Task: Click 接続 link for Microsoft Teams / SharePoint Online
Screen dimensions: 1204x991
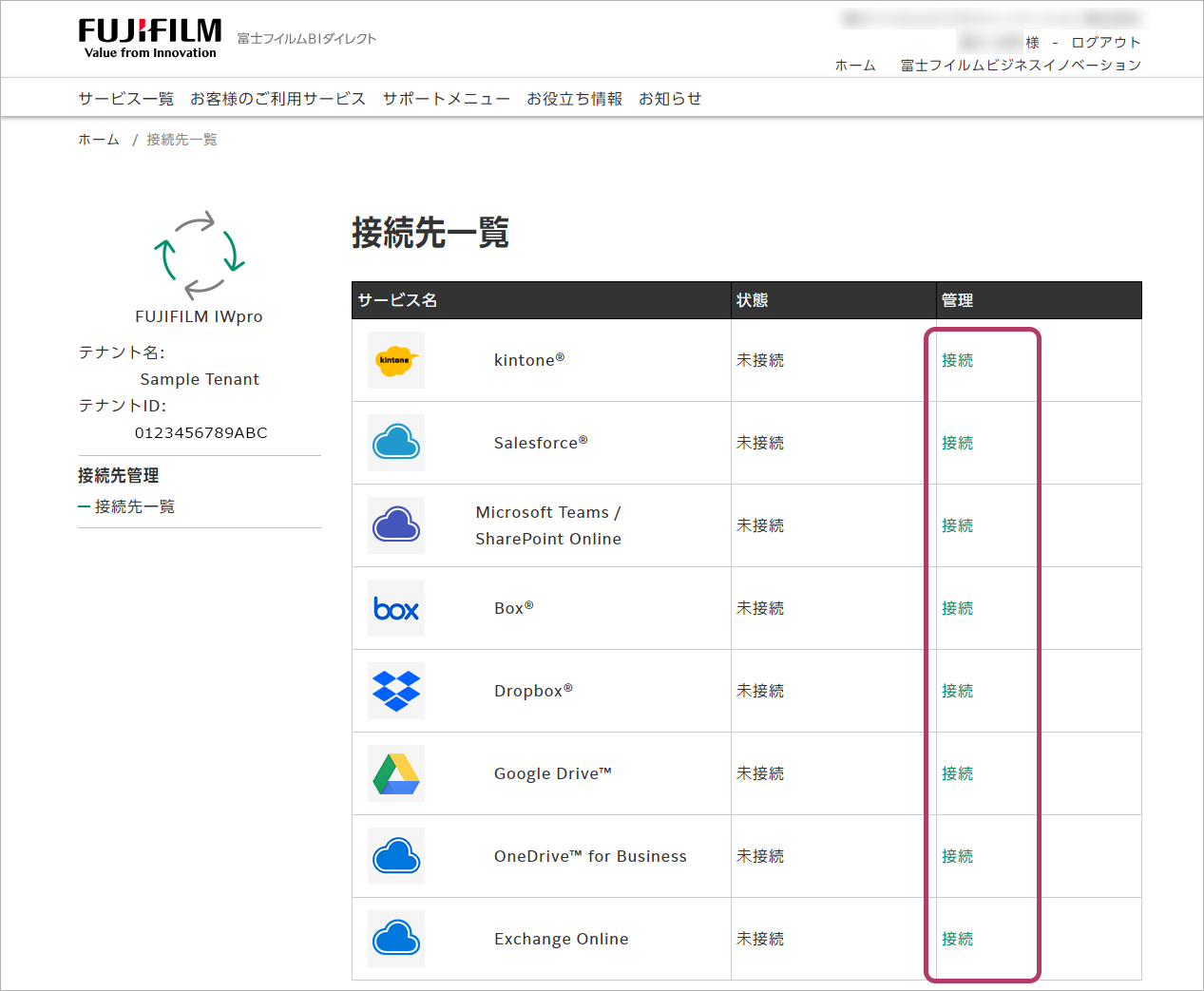Action: [x=957, y=525]
